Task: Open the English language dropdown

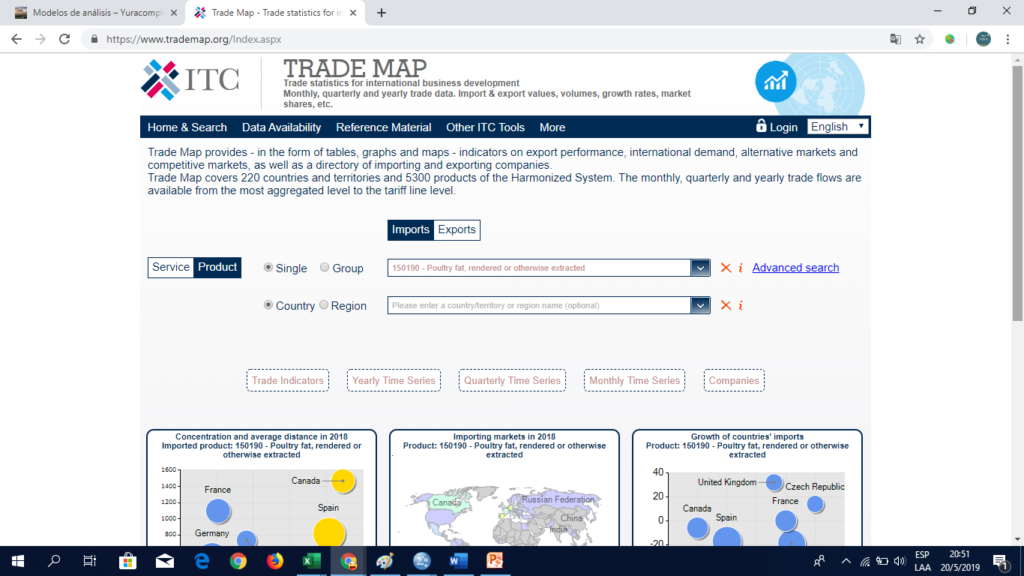Action: coord(837,127)
